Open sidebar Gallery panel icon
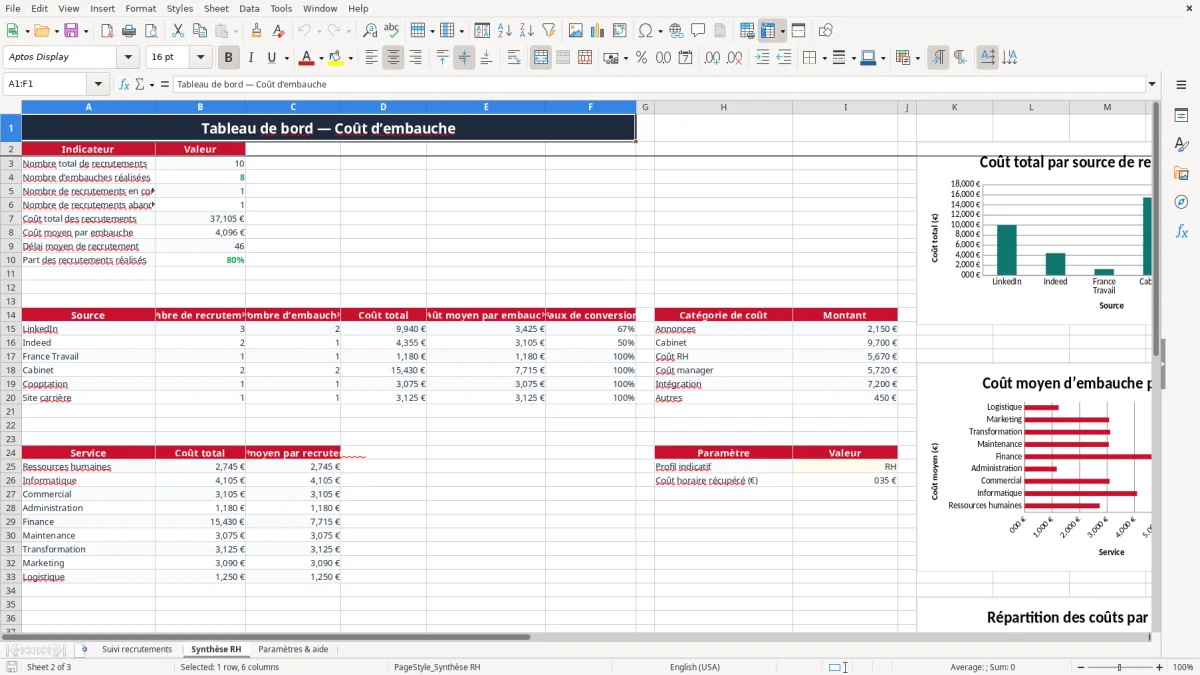Screen dimensions: 1200x675 [x=1181, y=174]
